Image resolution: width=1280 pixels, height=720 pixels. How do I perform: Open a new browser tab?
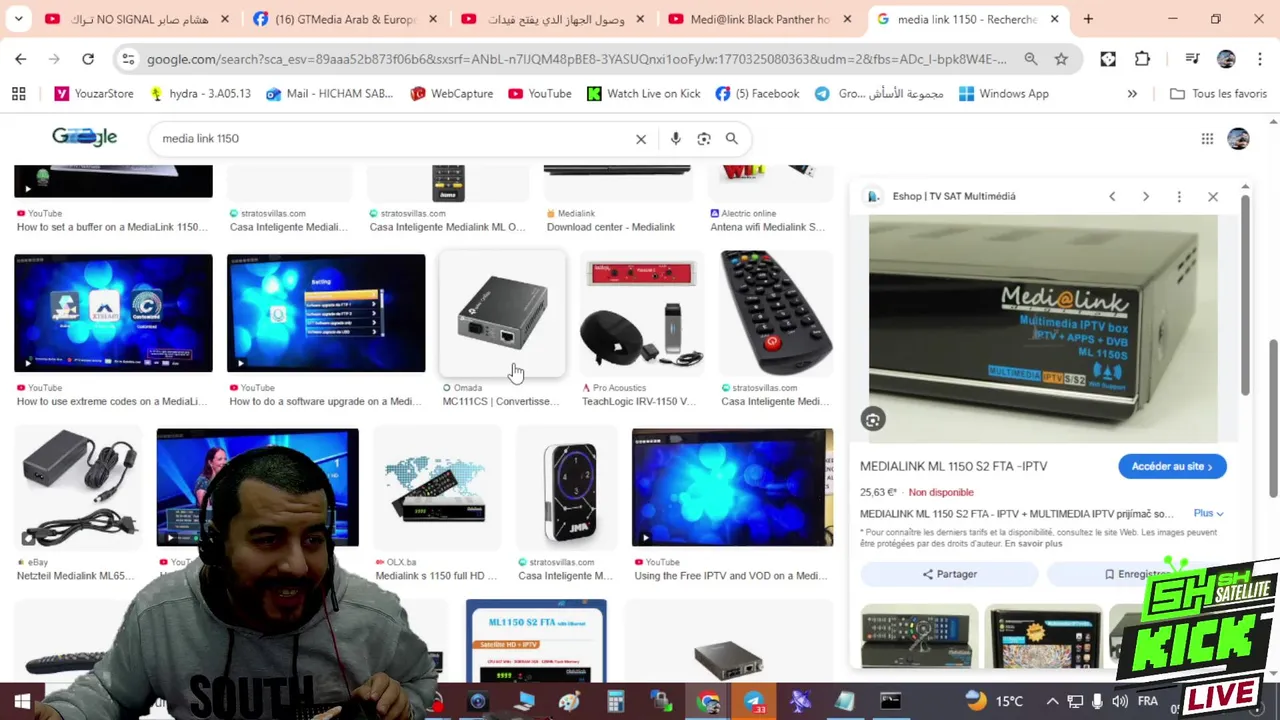tap(1088, 19)
